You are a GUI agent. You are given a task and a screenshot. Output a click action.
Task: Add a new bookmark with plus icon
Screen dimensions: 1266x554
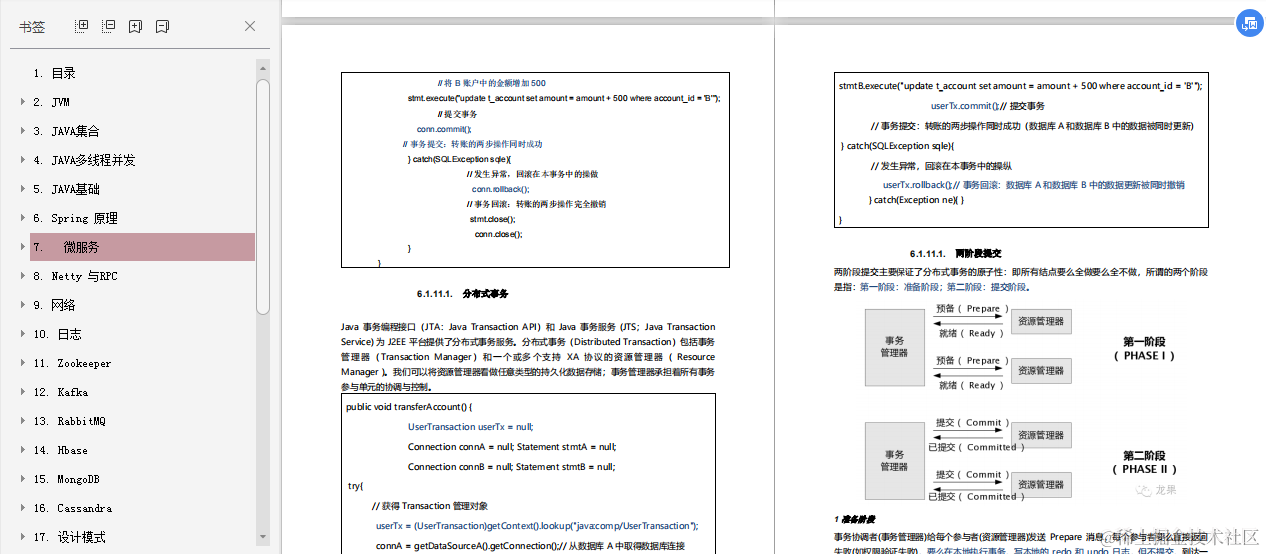[136, 26]
